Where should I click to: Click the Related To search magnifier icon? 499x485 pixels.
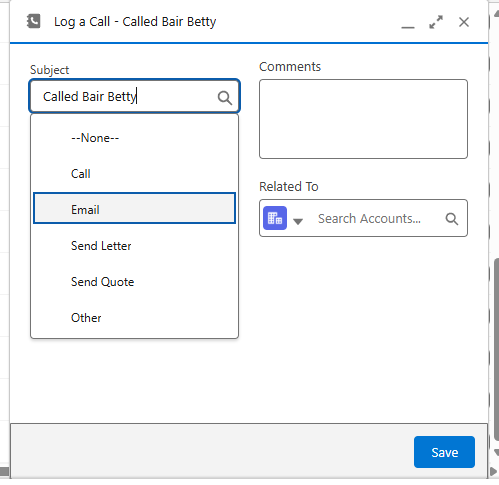(452, 219)
